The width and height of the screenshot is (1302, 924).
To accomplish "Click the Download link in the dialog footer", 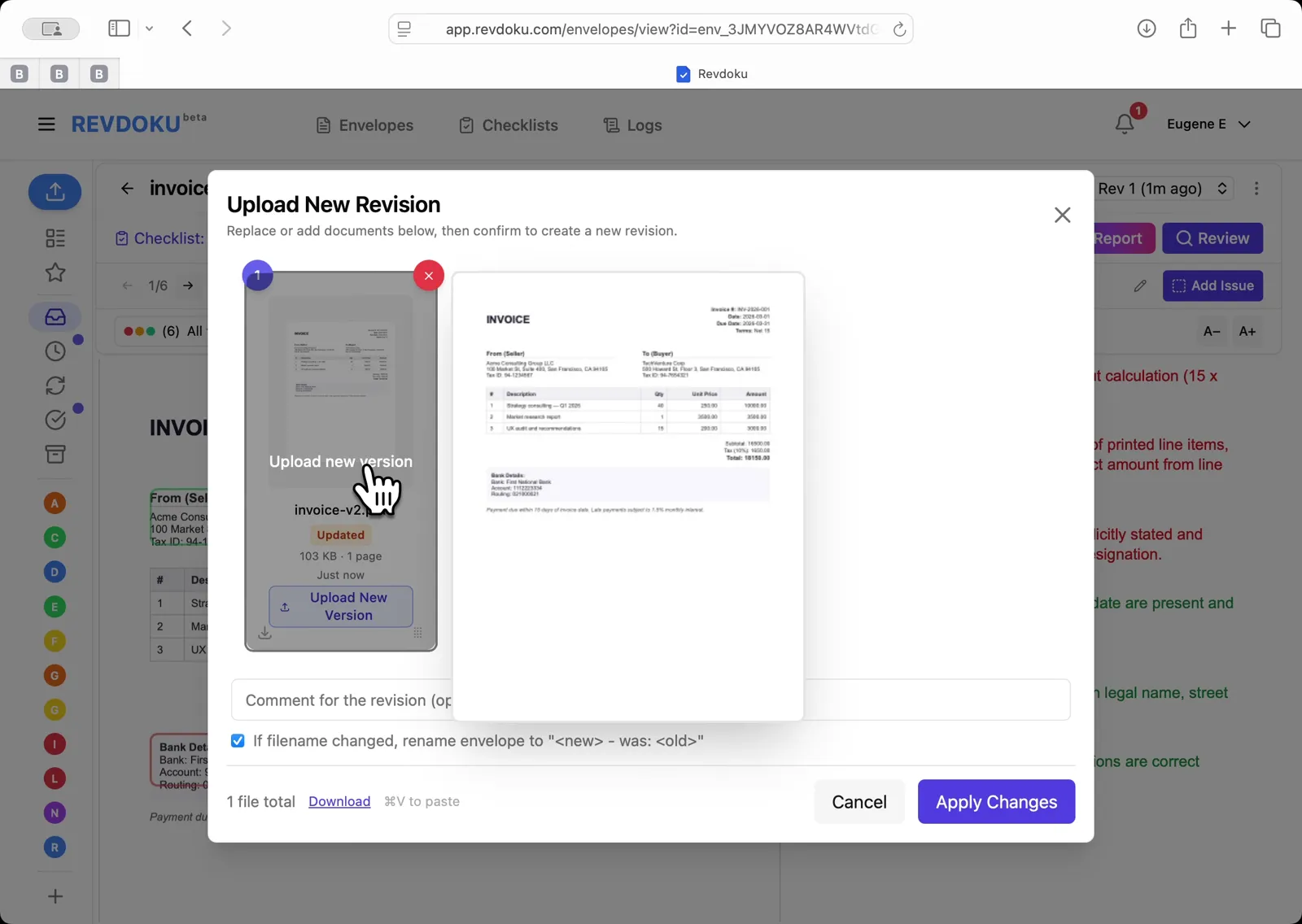I will 339,801.
